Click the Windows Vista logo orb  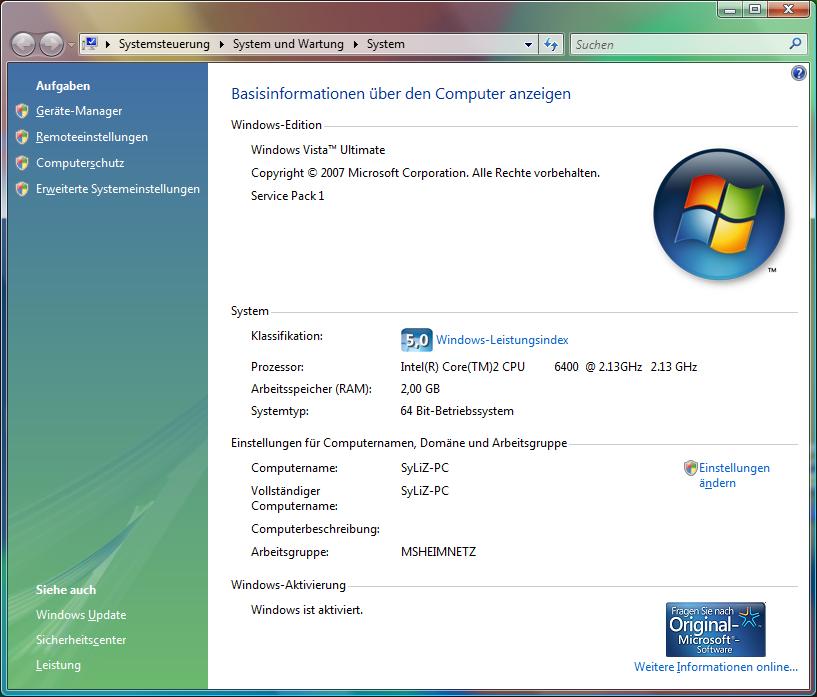tap(719, 215)
